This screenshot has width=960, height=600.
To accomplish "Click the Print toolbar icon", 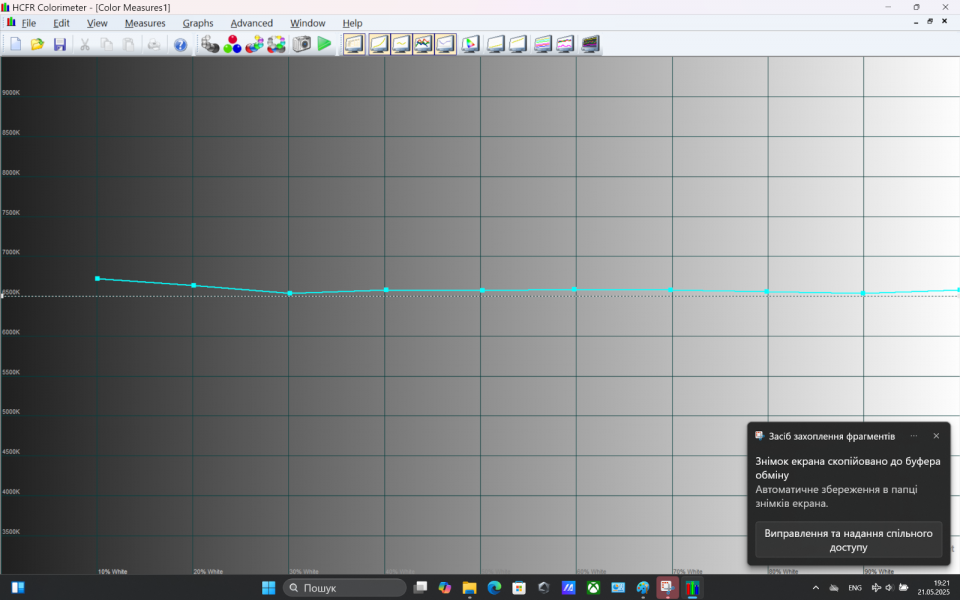I will tap(154, 44).
